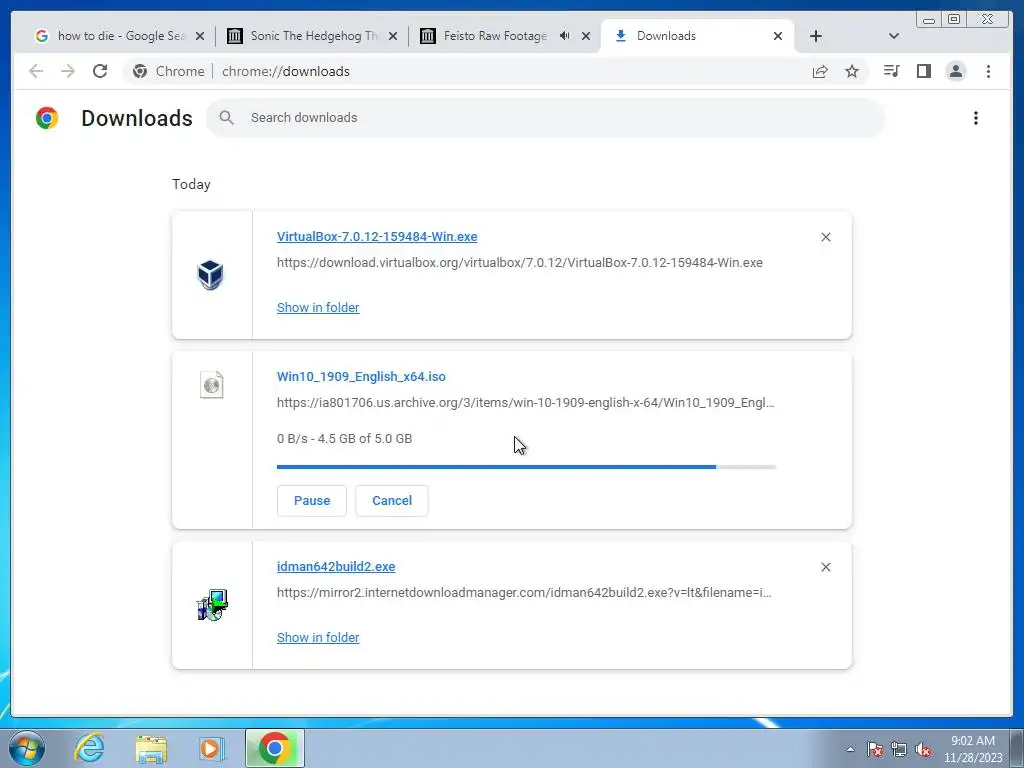
Task: Click the VirtualBox cube file icon
Action: pyautogui.click(x=211, y=275)
